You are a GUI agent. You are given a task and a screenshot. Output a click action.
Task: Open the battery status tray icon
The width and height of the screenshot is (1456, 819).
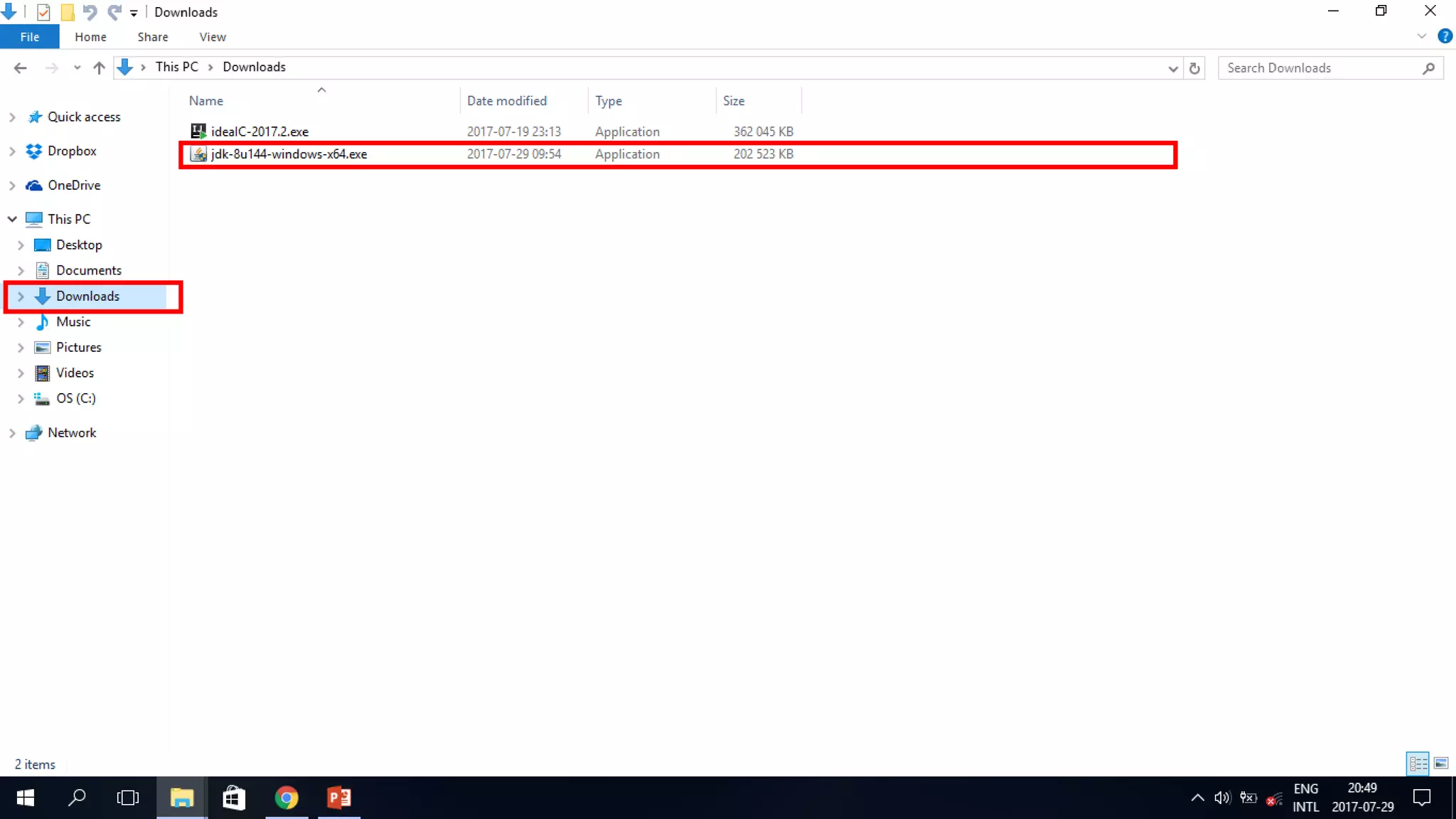coord(1248,798)
